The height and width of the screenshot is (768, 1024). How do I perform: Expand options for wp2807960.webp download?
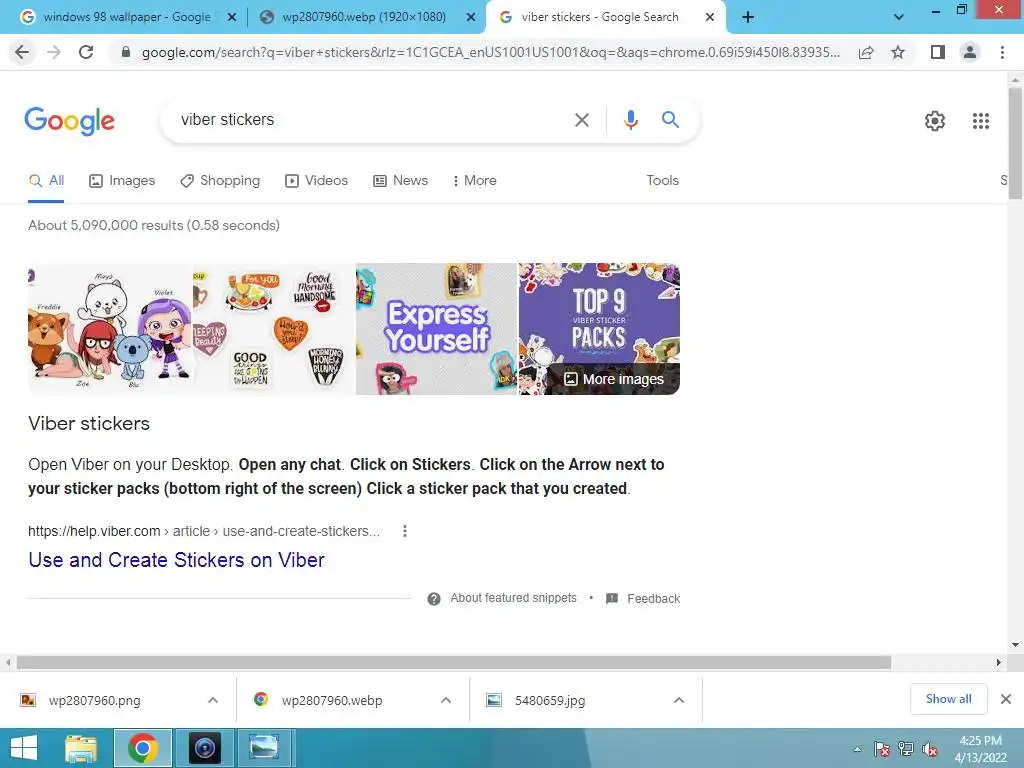[x=446, y=700]
